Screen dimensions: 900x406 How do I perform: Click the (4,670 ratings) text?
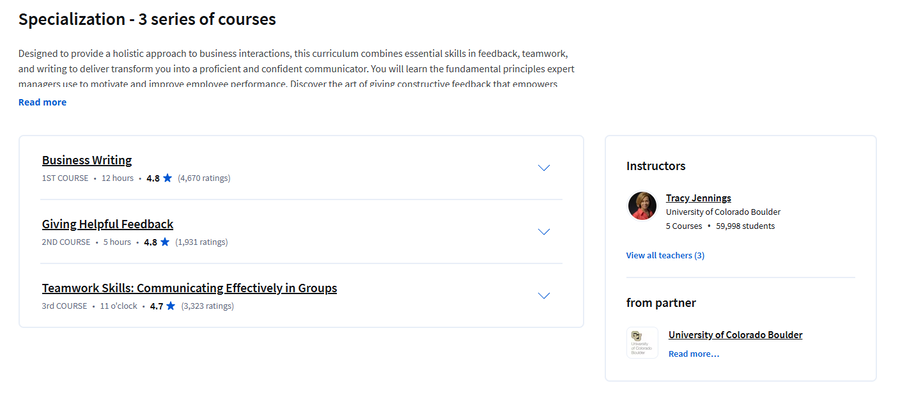(204, 178)
